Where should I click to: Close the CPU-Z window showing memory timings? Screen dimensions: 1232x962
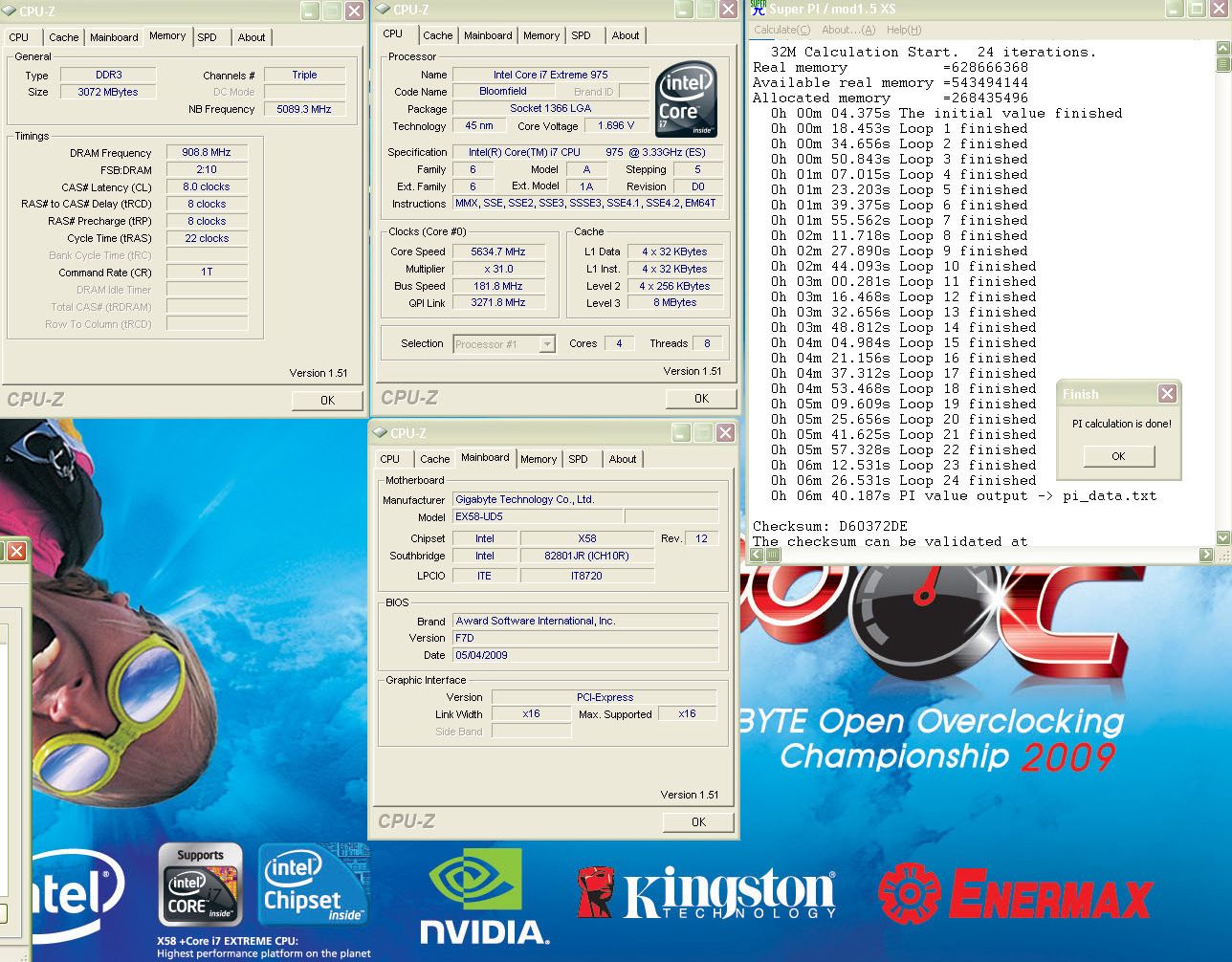354,11
